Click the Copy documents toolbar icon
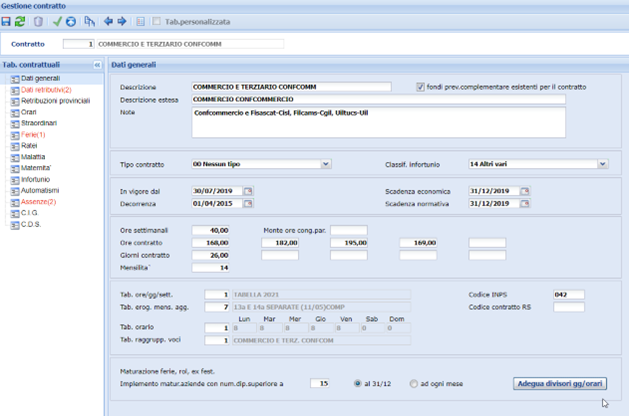The width and height of the screenshot is (629, 417). 89,22
